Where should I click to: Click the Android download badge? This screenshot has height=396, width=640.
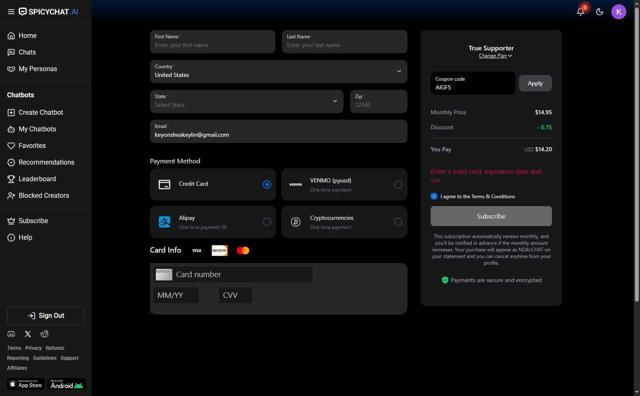point(67,384)
